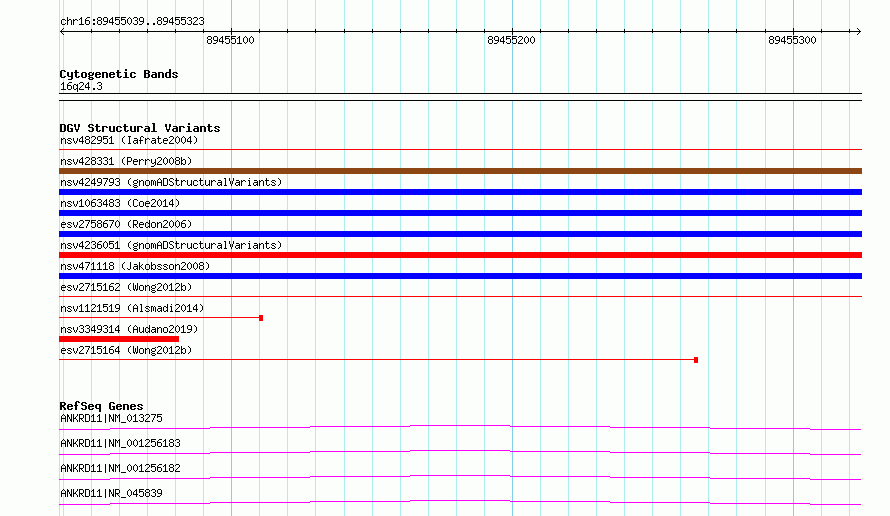The width and height of the screenshot is (890, 516).
Task: Open nsv428331 (Perry2008b) variant label
Action: 126,161
